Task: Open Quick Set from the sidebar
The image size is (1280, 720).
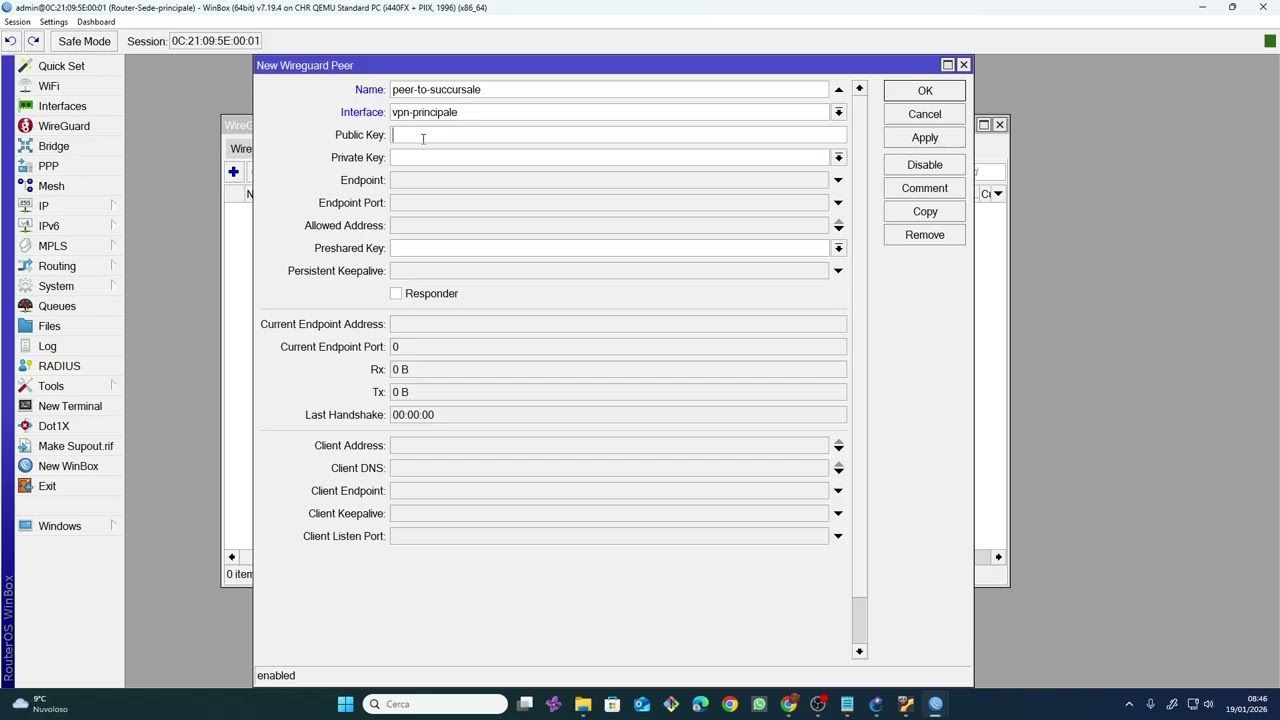Action: pyautogui.click(x=61, y=66)
